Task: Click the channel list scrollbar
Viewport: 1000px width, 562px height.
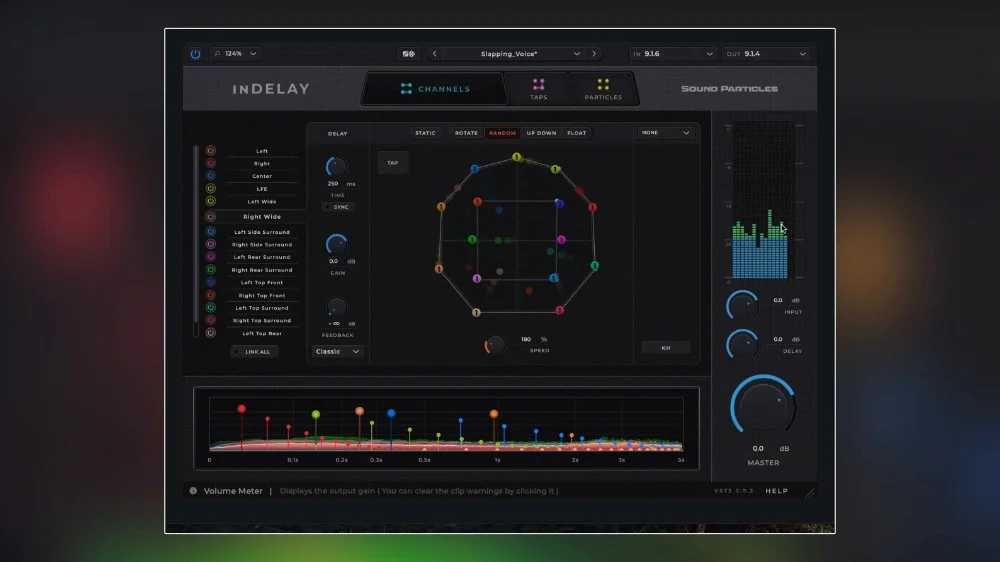Action: click(x=196, y=241)
